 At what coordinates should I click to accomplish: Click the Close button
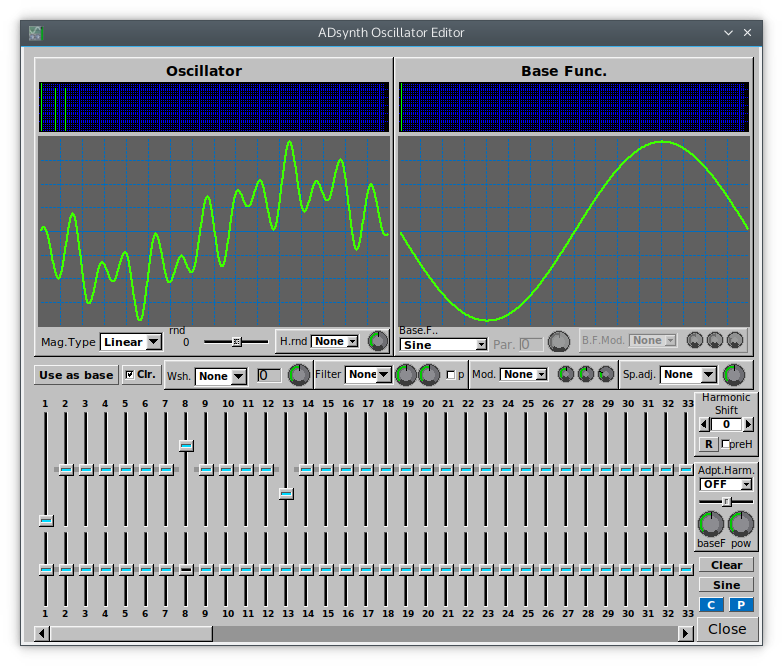(727, 629)
